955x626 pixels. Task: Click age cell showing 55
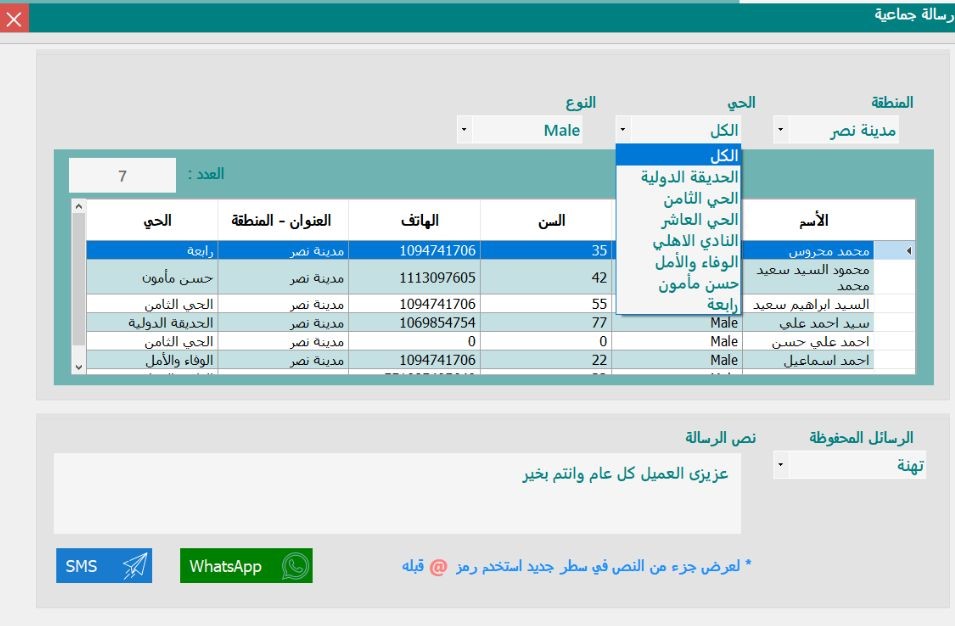pos(546,304)
